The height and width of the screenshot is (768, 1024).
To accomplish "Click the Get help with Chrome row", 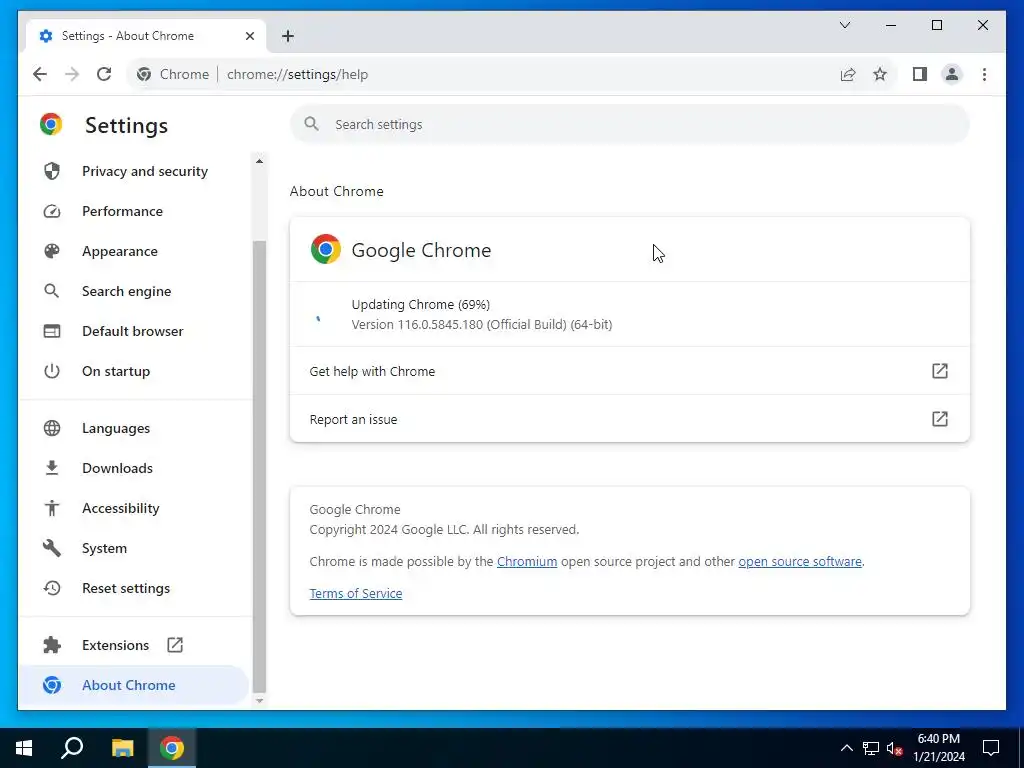I will point(630,371).
